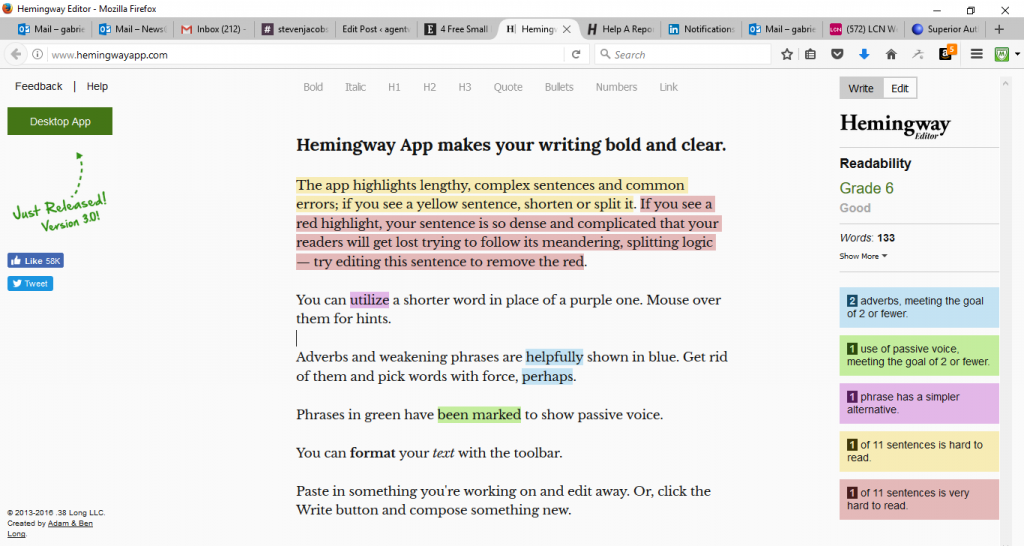Apply Numbers list formatting
The width and height of the screenshot is (1024, 546).
(616, 87)
